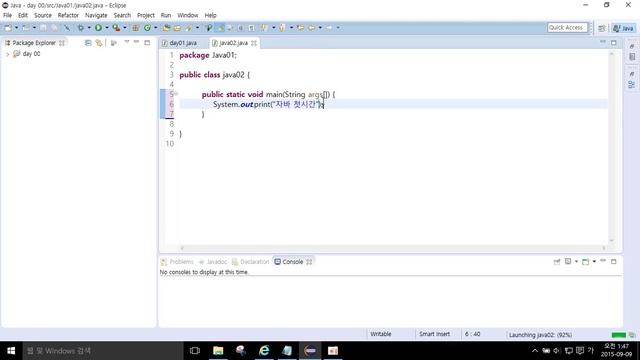Click the Next Annotation icon

click(264, 28)
